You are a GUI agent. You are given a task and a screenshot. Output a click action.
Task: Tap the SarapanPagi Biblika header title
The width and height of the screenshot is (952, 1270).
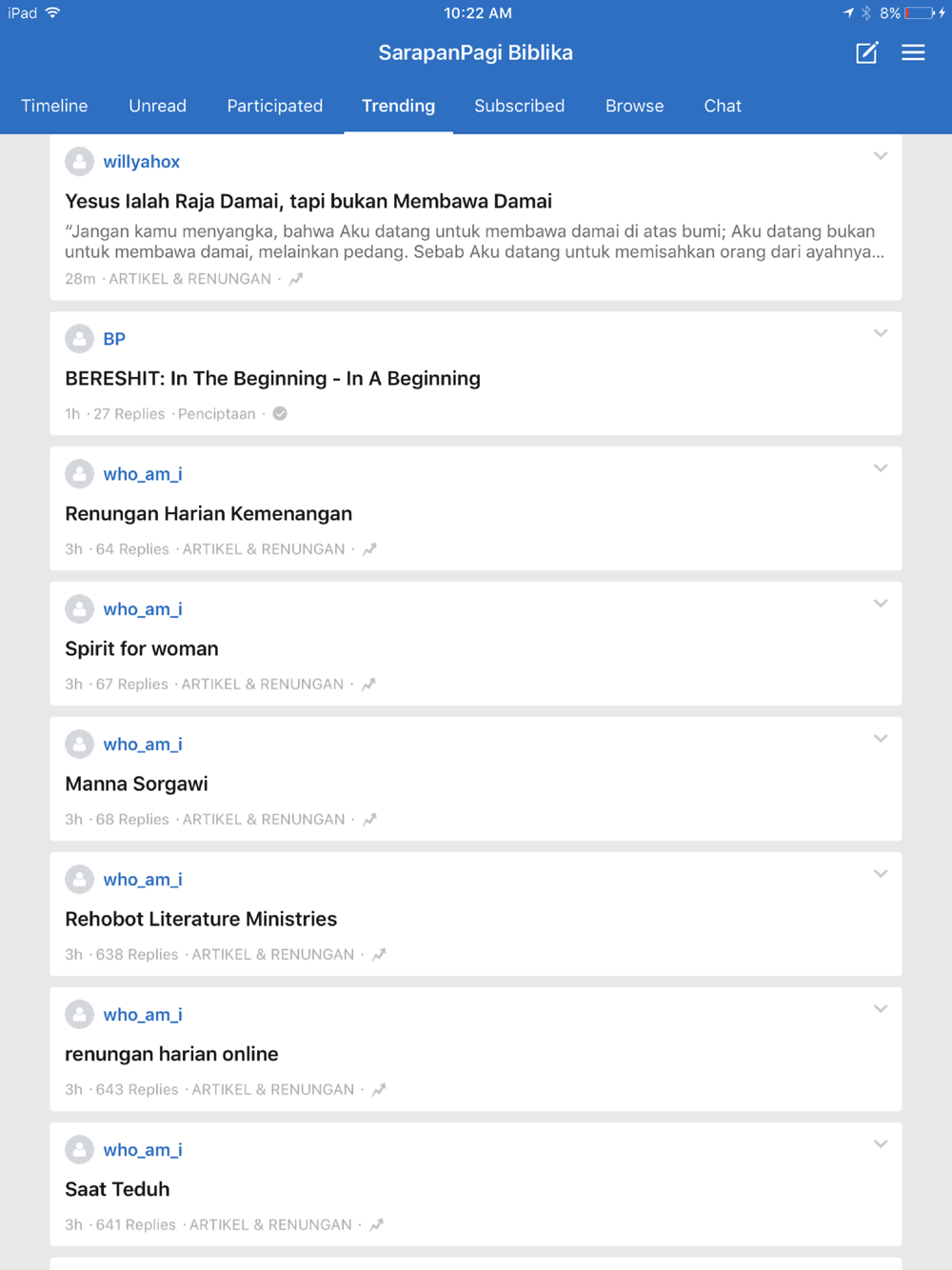476,53
